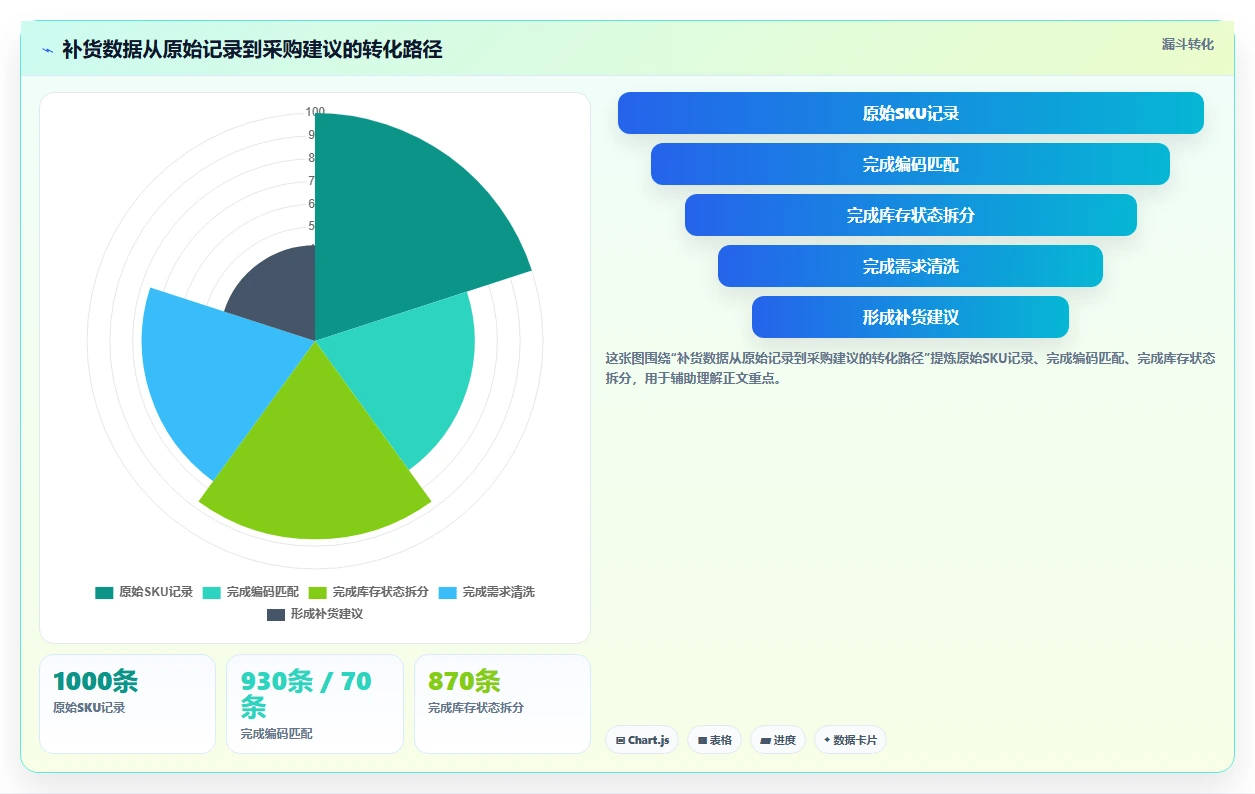Image resolution: width=1255 pixels, height=794 pixels.
Task: Toggle the 完成库存状态拆分 legend swatch
Action: point(318,592)
